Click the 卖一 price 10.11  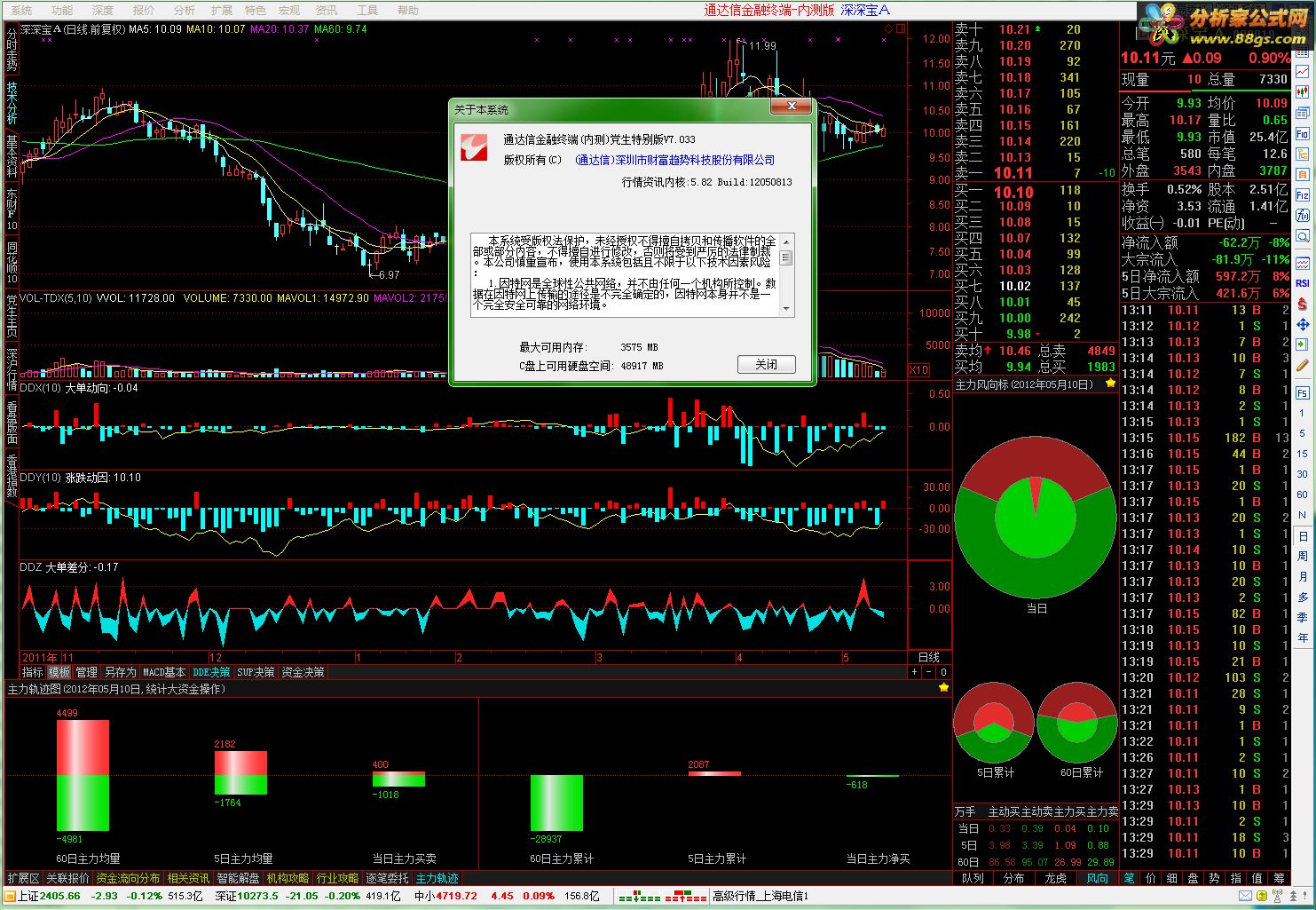(1013, 173)
